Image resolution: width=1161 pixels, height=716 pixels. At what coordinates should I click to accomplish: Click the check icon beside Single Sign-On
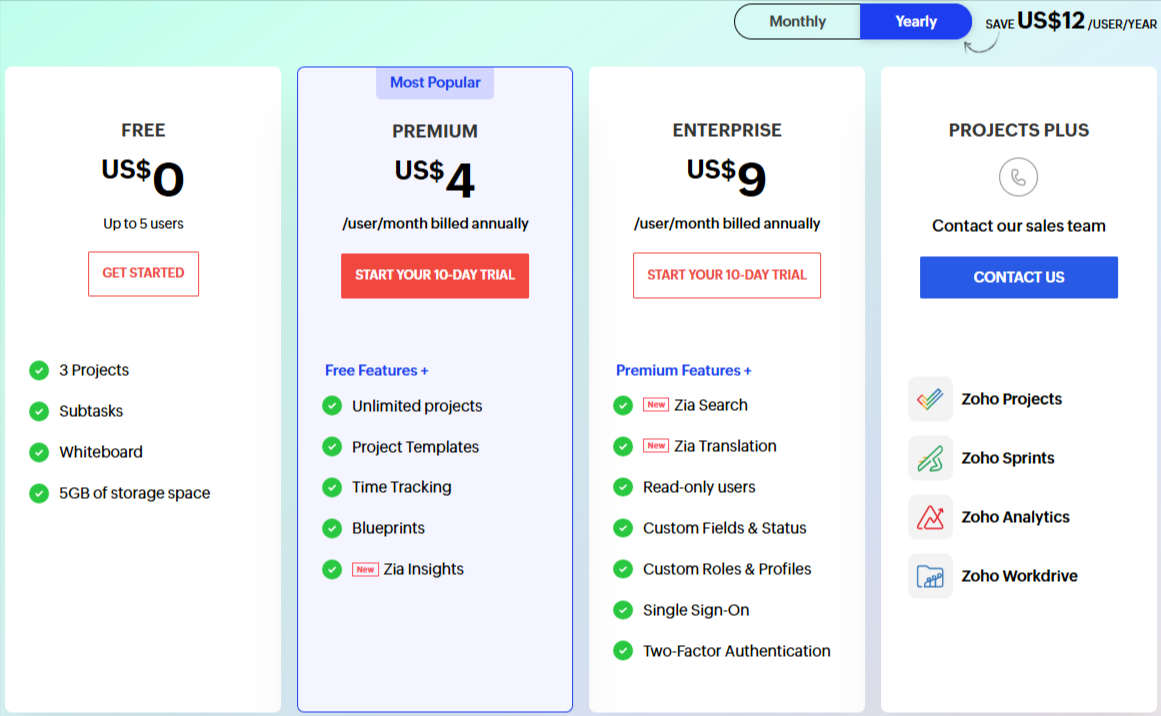623,610
